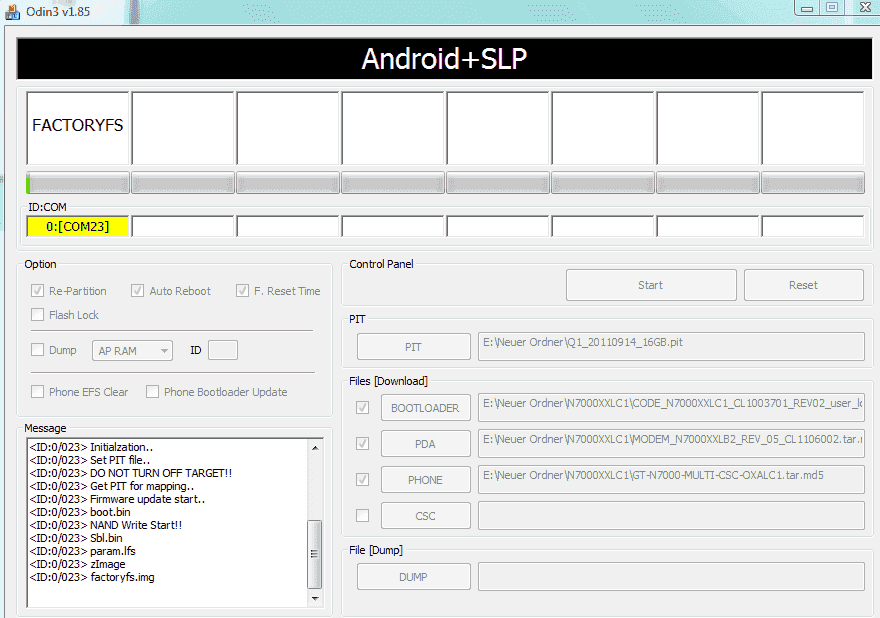Click the PHONE file path field
The height and width of the screenshot is (618, 880).
(x=671, y=479)
